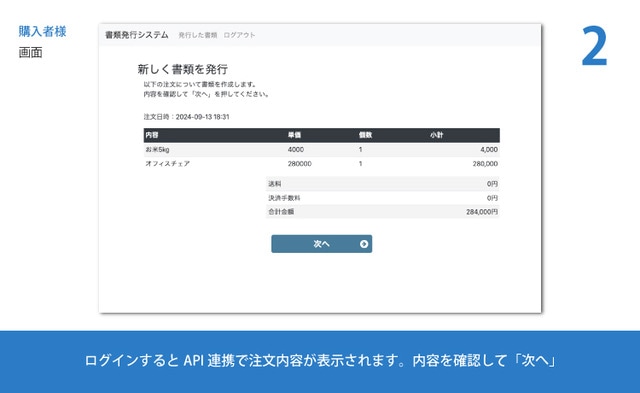This screenshot has height=393, width=640.
Task: Click the 小計 column header
Action: click(x=436, y=135)
